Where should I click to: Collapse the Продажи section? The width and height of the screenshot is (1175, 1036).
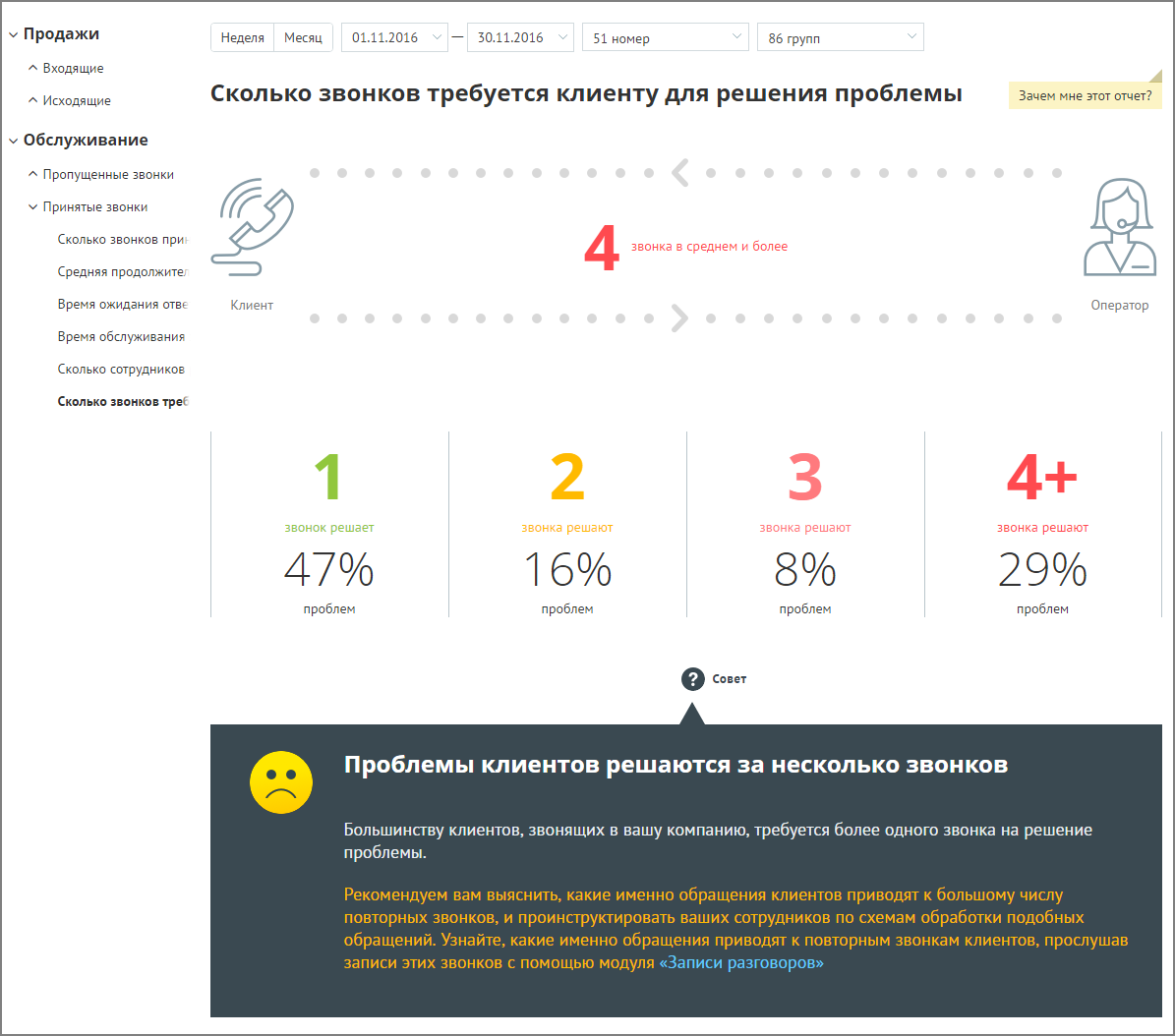[13, 34]
